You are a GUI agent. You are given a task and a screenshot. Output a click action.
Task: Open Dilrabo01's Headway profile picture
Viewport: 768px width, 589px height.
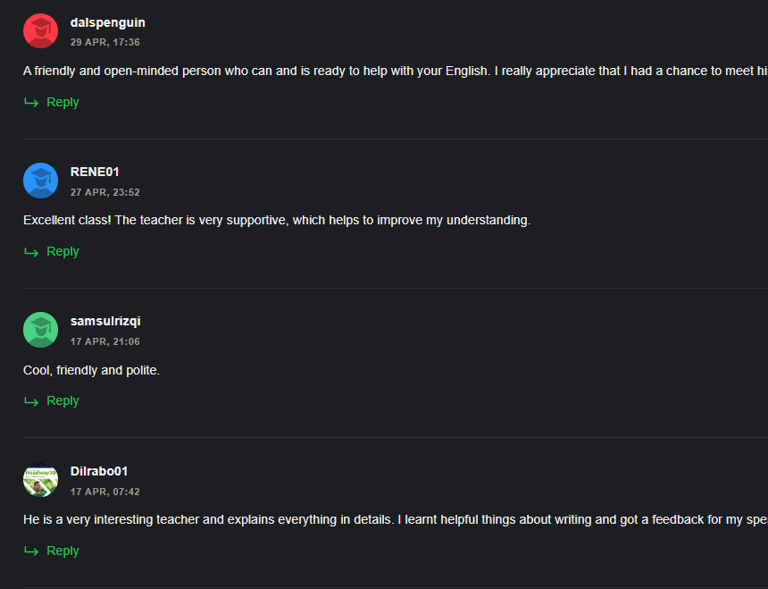[41, 480]
